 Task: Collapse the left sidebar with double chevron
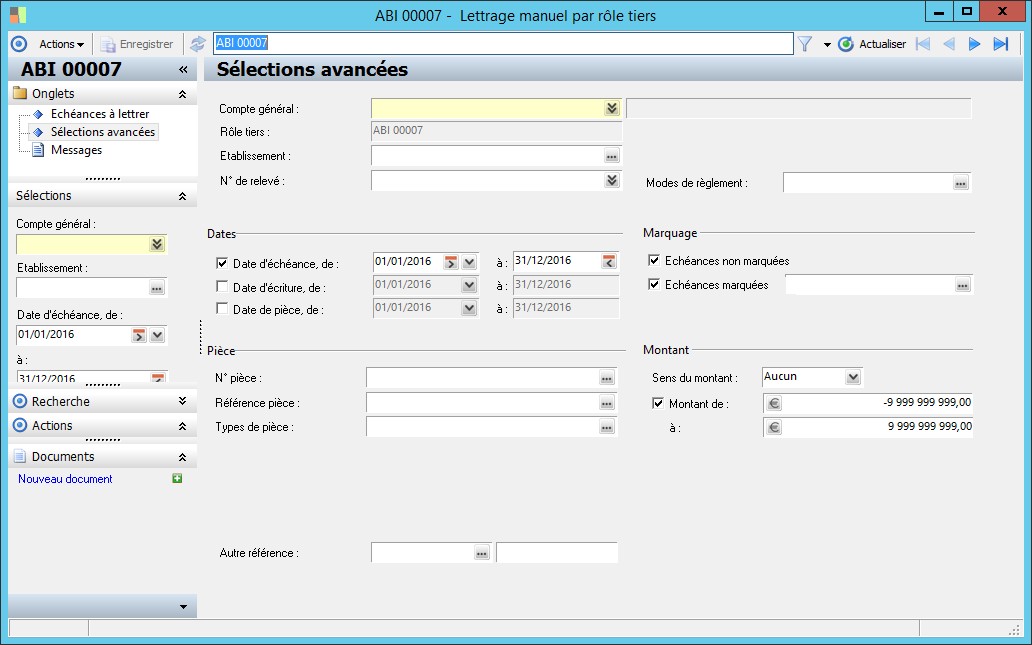tap(183, 70)
